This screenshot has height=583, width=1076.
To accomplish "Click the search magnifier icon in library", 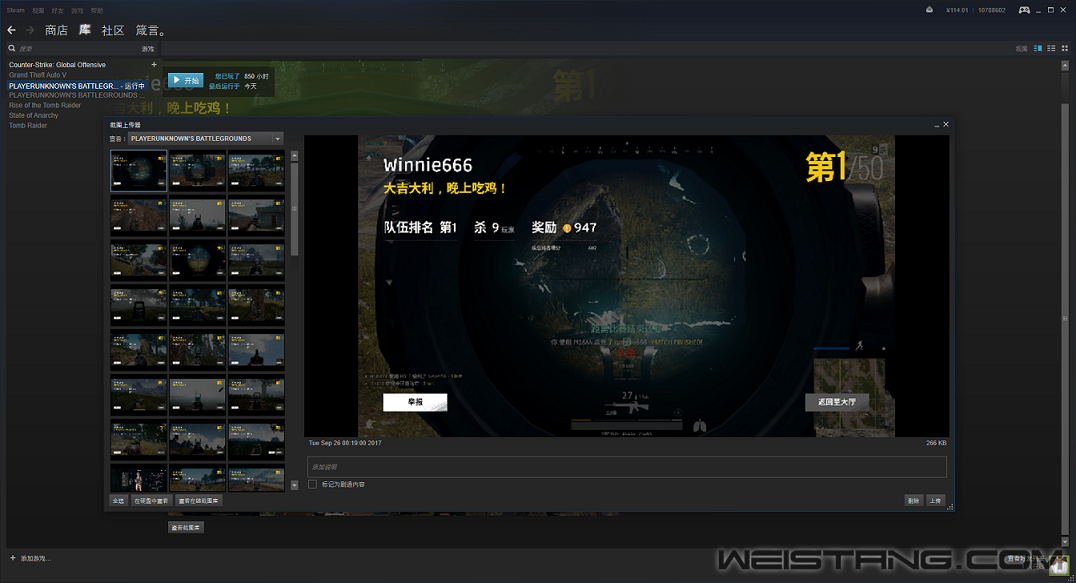I will point(12,49).
